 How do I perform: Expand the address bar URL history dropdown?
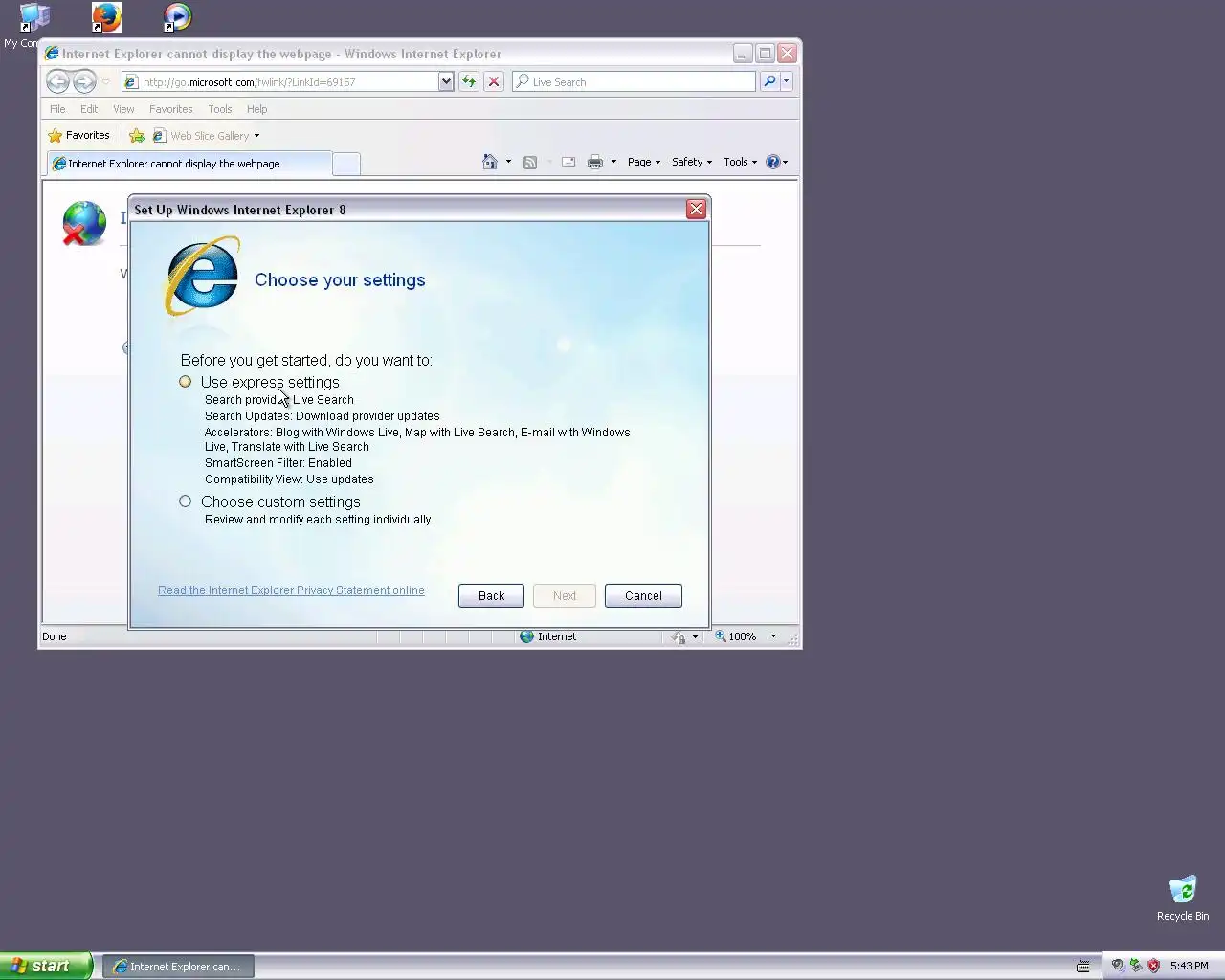(x=446, y=82)
